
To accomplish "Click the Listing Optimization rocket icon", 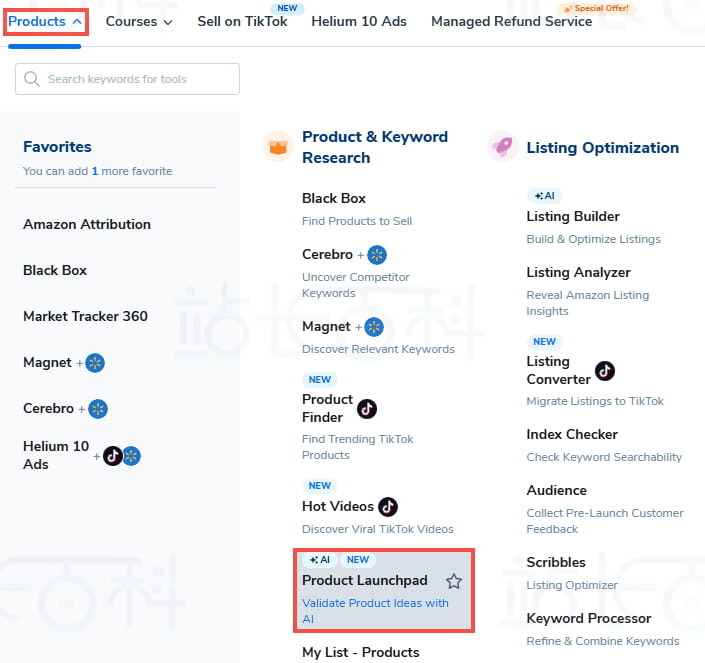I will [503, 146].
